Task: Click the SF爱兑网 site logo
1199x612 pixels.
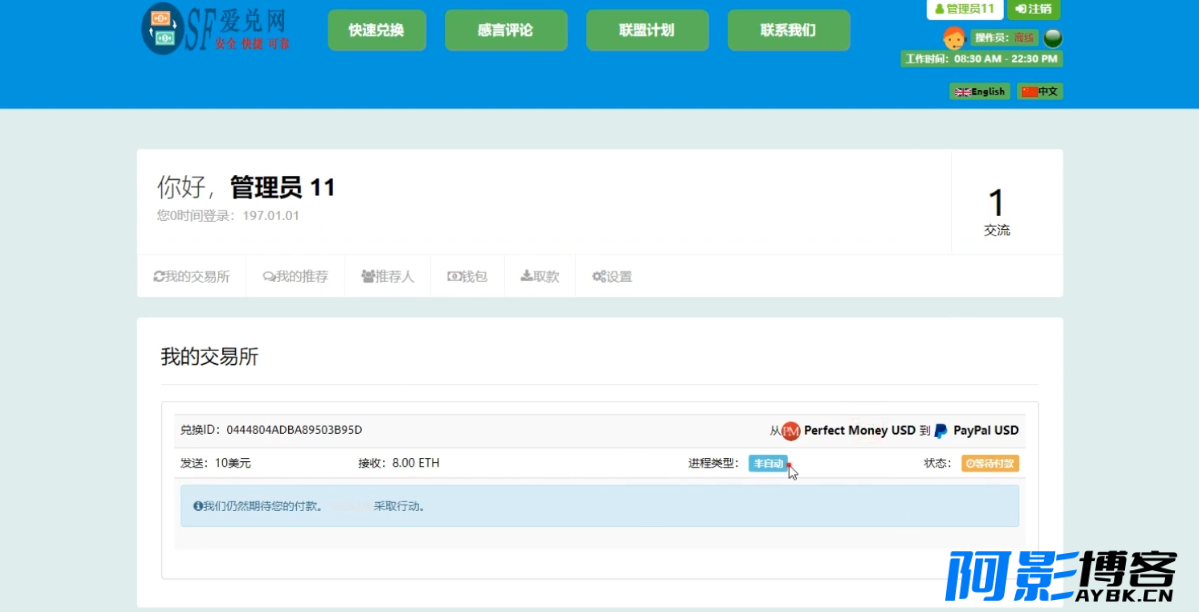Action: (215, 29)
